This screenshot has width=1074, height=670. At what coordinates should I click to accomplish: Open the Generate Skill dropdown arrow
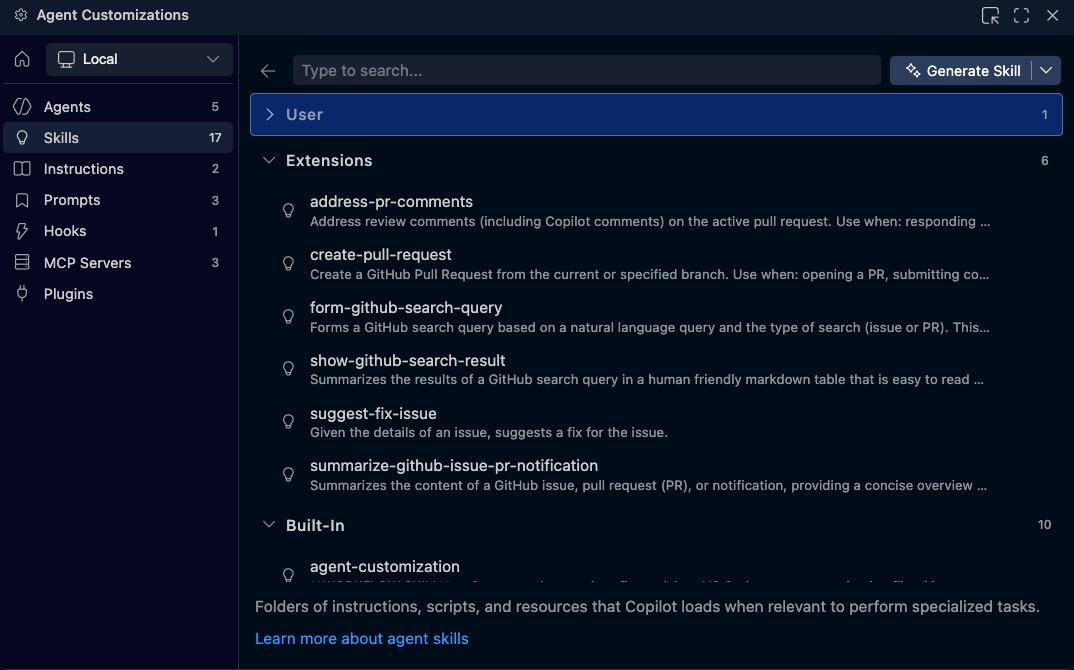tap(1044, 70)
